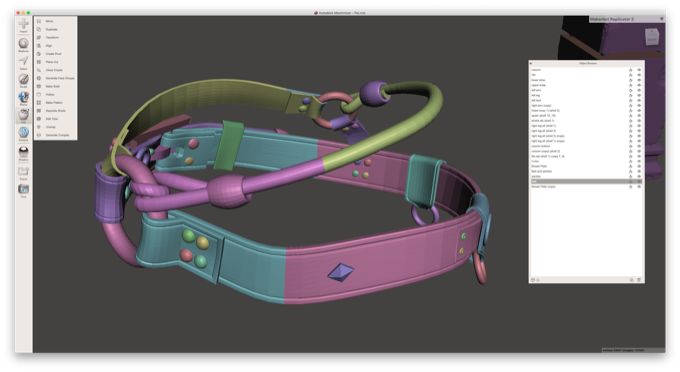Open the Shaders sphere tool
680x372 pixels.
tap(23, 153)
